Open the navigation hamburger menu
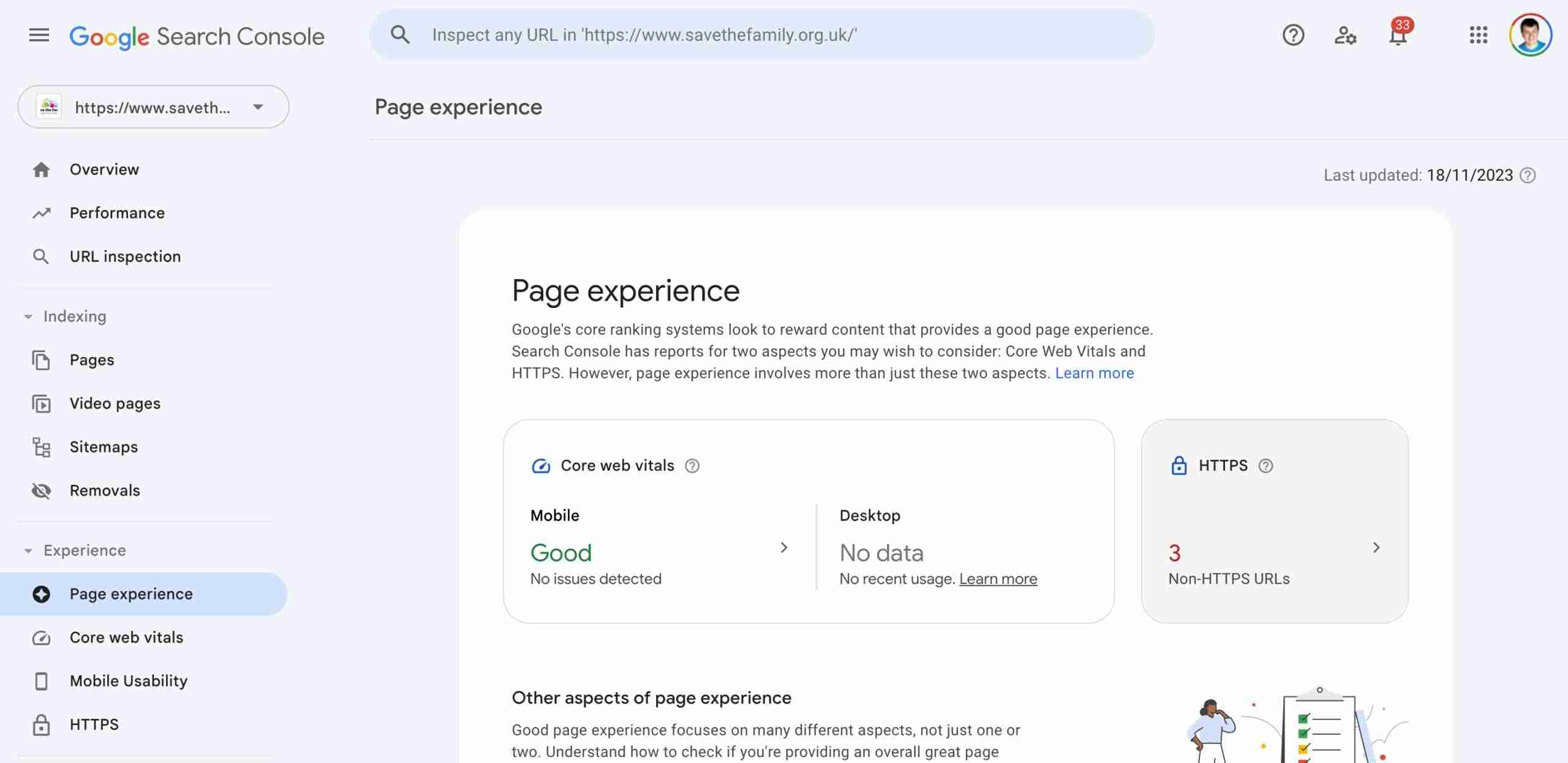1568x763 pixels. [x=39, y=35]
